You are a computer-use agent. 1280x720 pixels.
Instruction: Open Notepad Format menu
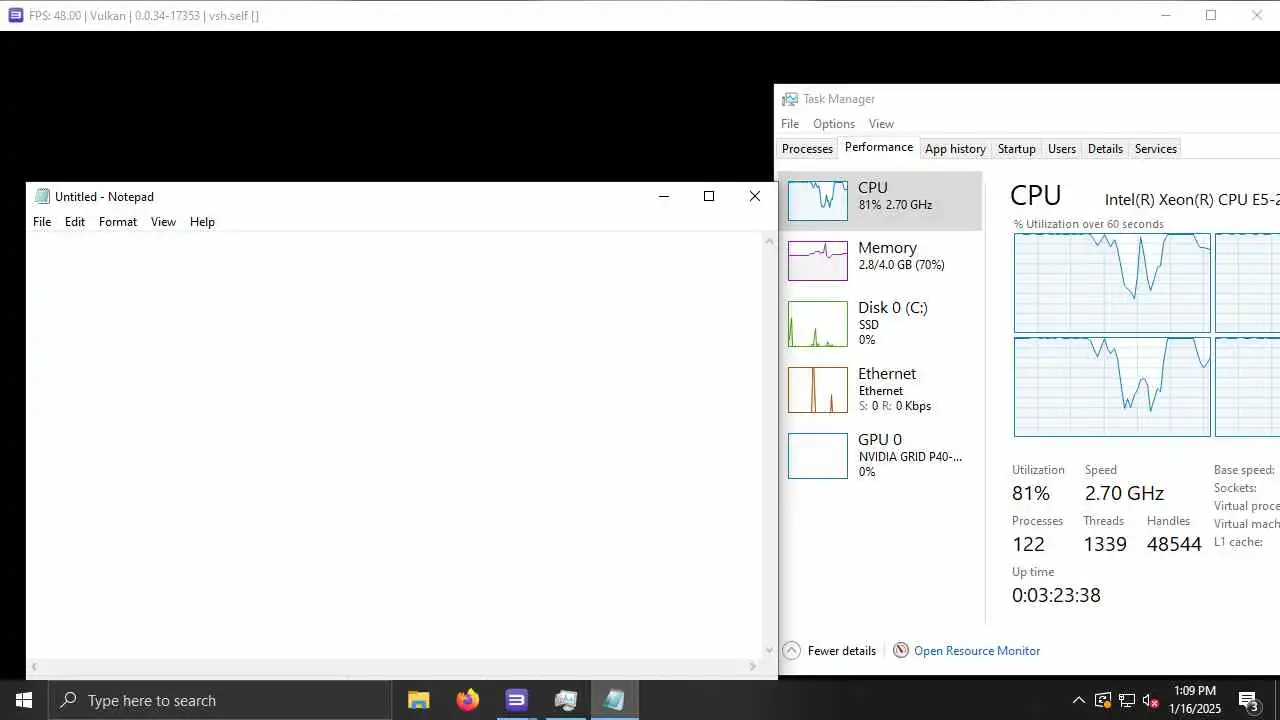pos(118,222)
